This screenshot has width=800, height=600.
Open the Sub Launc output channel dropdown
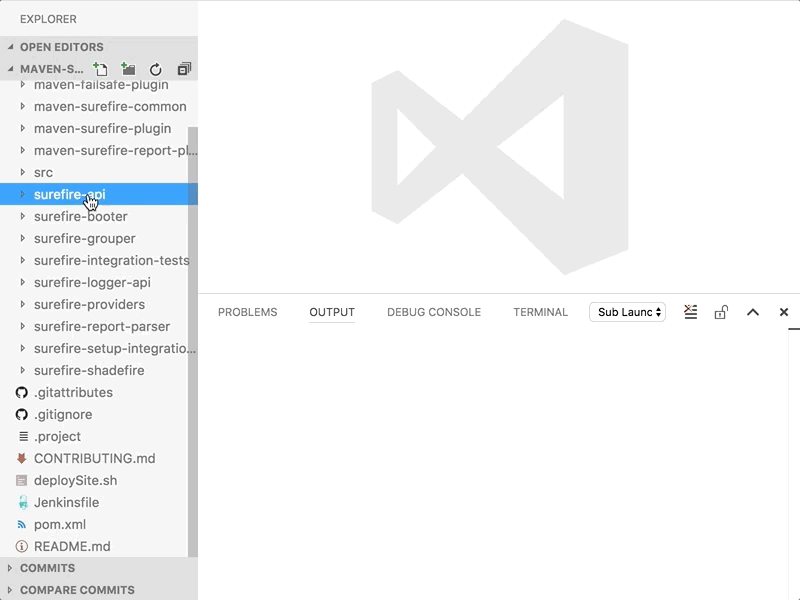628,312
